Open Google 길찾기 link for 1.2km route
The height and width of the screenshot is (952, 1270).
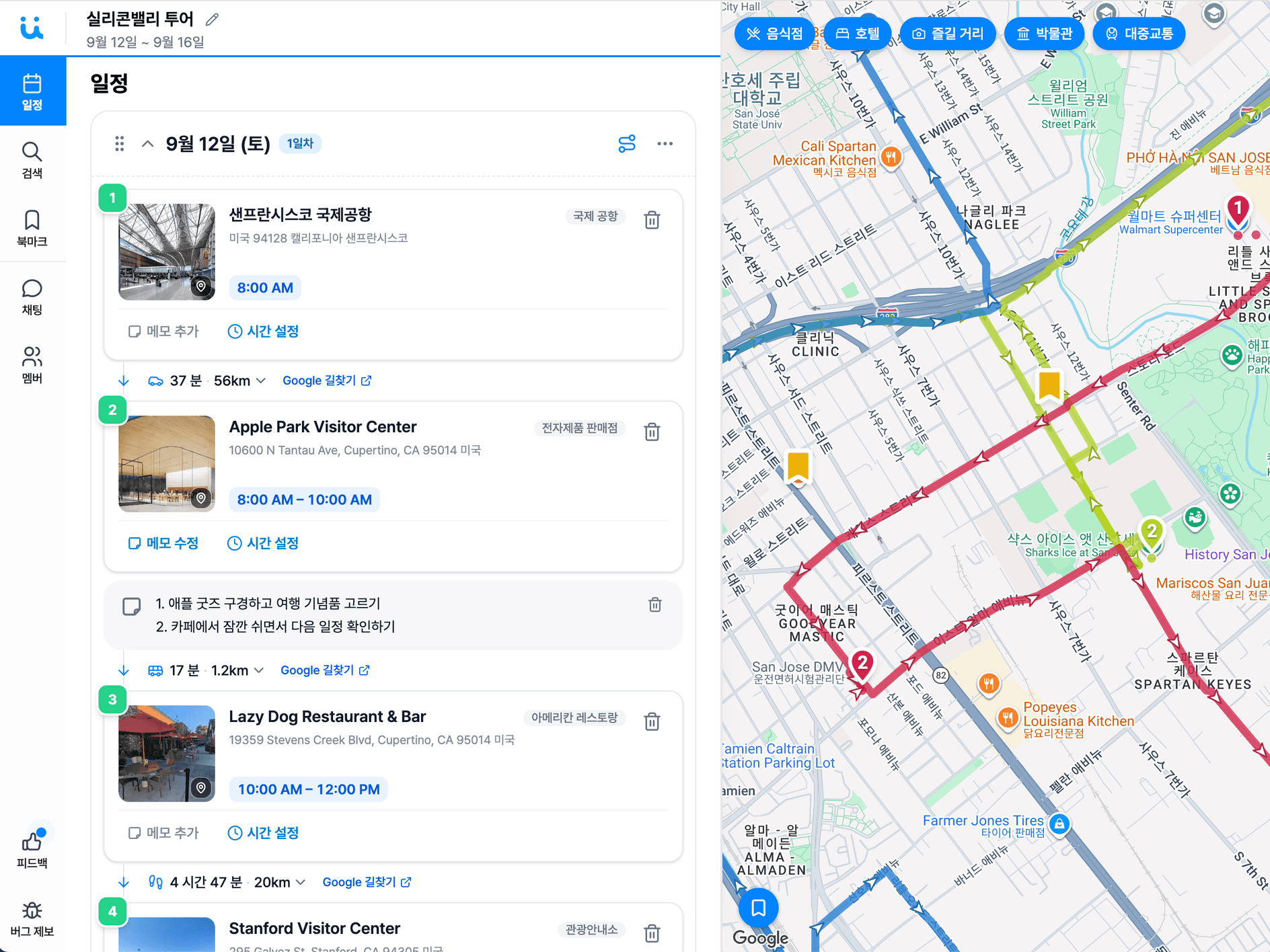pyautogui.click(x=325, y=671)
